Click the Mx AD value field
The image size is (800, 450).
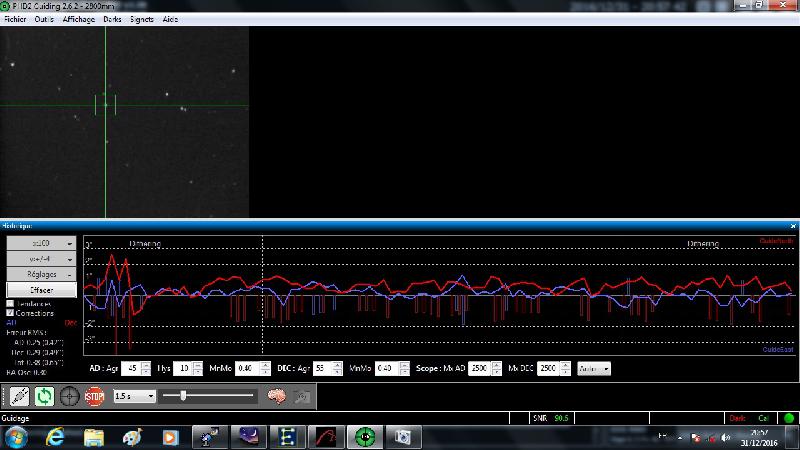(x=480, y=368)
